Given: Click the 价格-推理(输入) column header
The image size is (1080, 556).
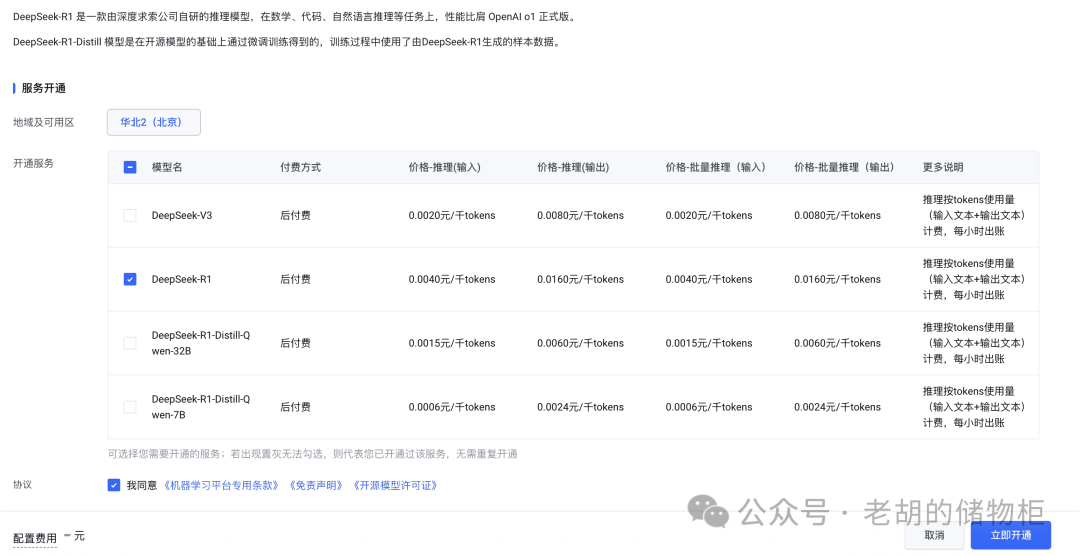Looking at the screenshot, I should tap(444, 167).
